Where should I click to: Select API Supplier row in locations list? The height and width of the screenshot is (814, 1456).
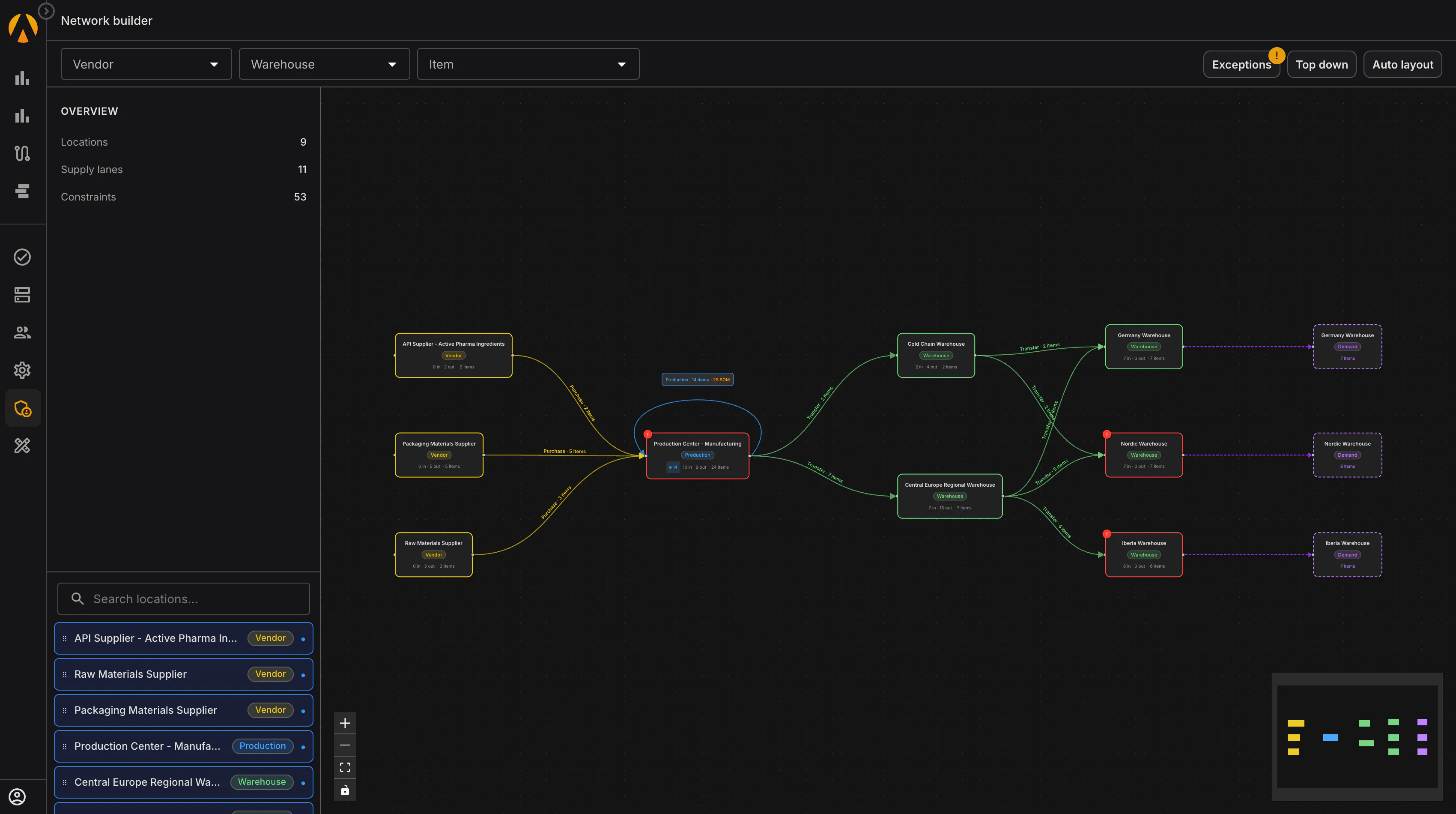point(184,638)
